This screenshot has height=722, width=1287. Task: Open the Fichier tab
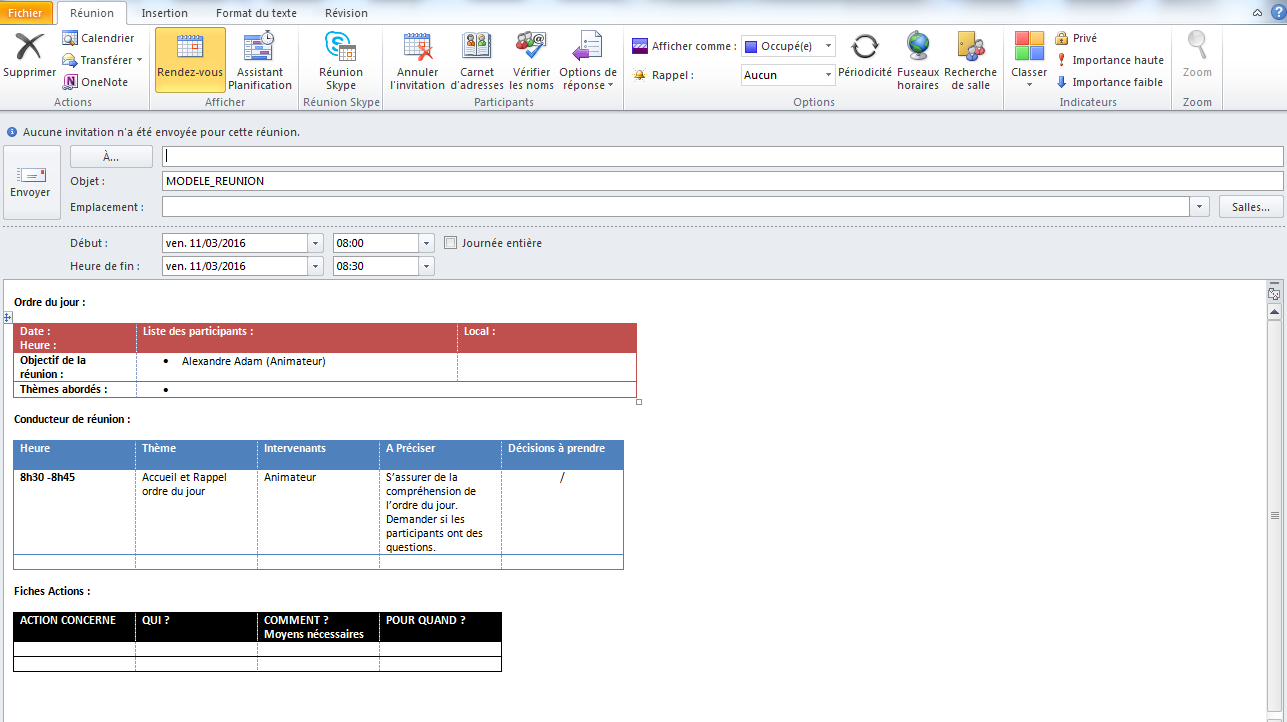pos(26,13)
